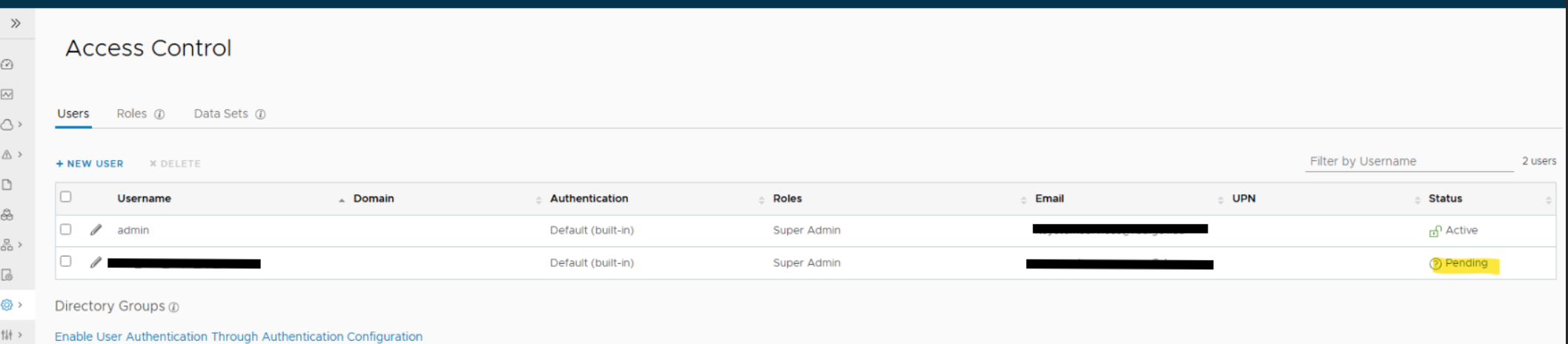Screen dimensions: 1568x344
Task: Click the edit pencil for admin user
Action: coord(96,230)
